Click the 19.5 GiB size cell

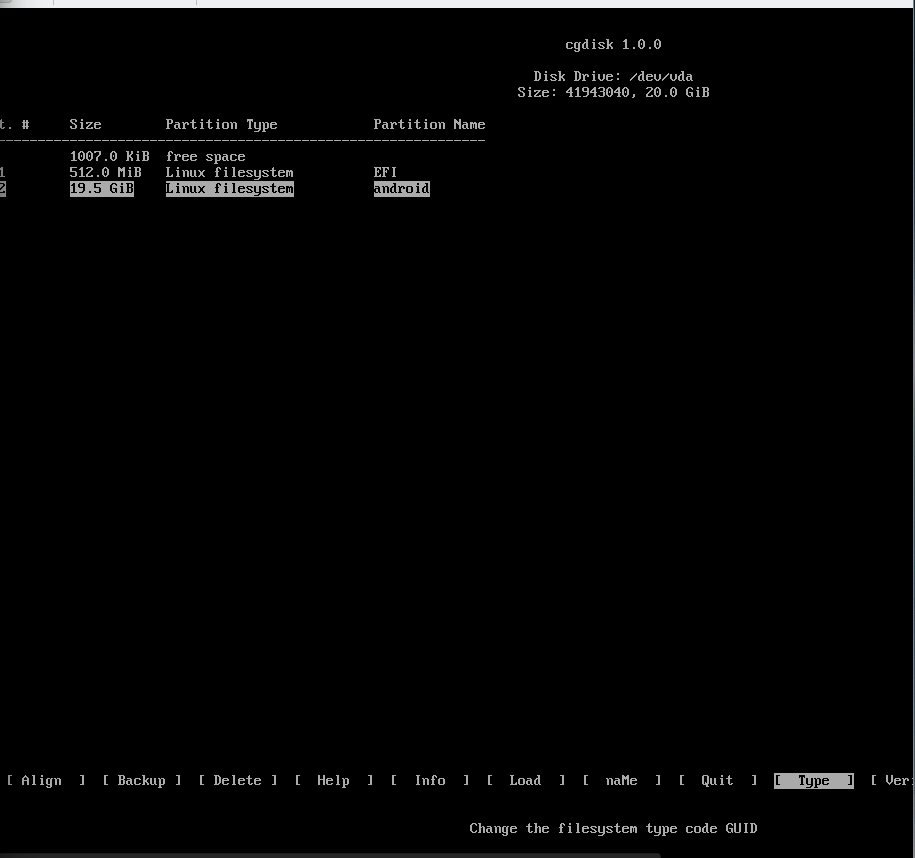[101, 189]
